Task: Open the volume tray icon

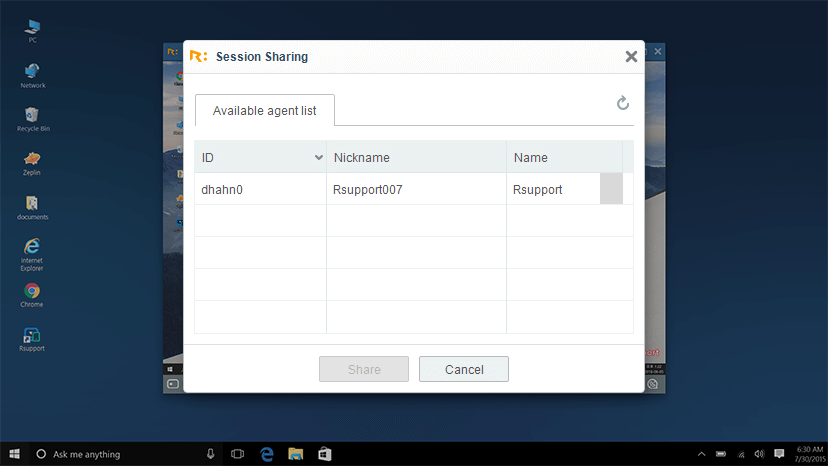Action: (x=759, y=454)
